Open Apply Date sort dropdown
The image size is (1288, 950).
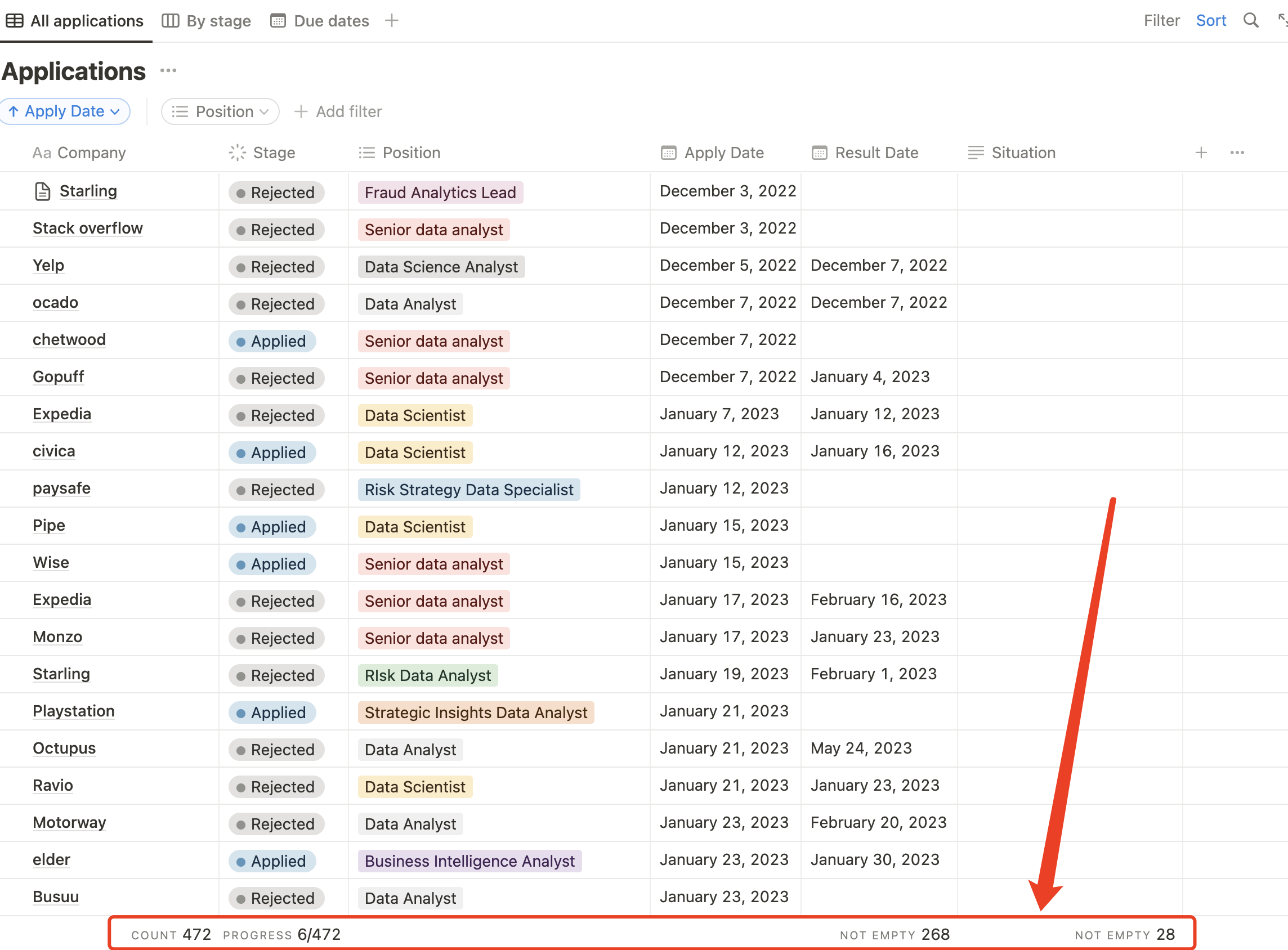click(64, 111)
